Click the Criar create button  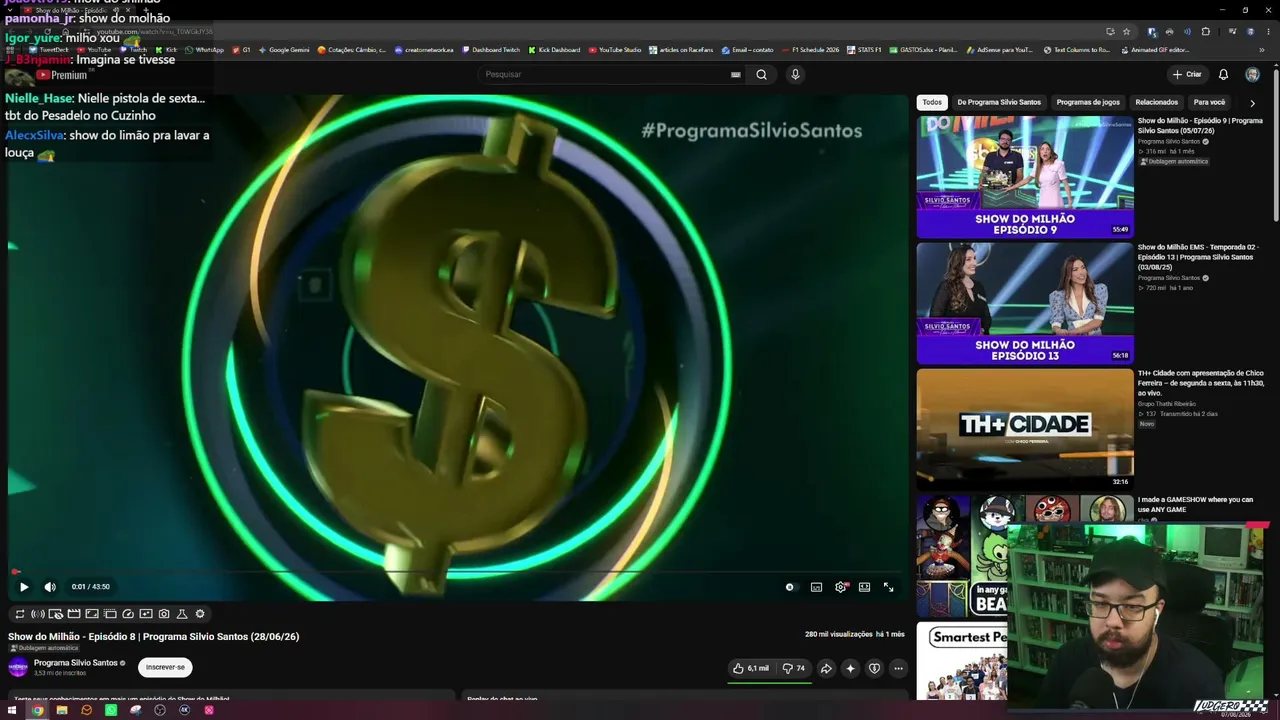tap(1187, 74)
